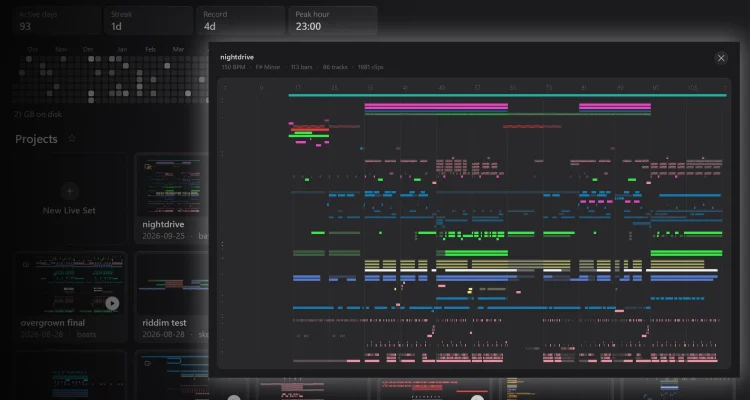Jump to bar 73 marker on timeline
Viewport: 750px width, 400px height.
[x=549, y=88]
